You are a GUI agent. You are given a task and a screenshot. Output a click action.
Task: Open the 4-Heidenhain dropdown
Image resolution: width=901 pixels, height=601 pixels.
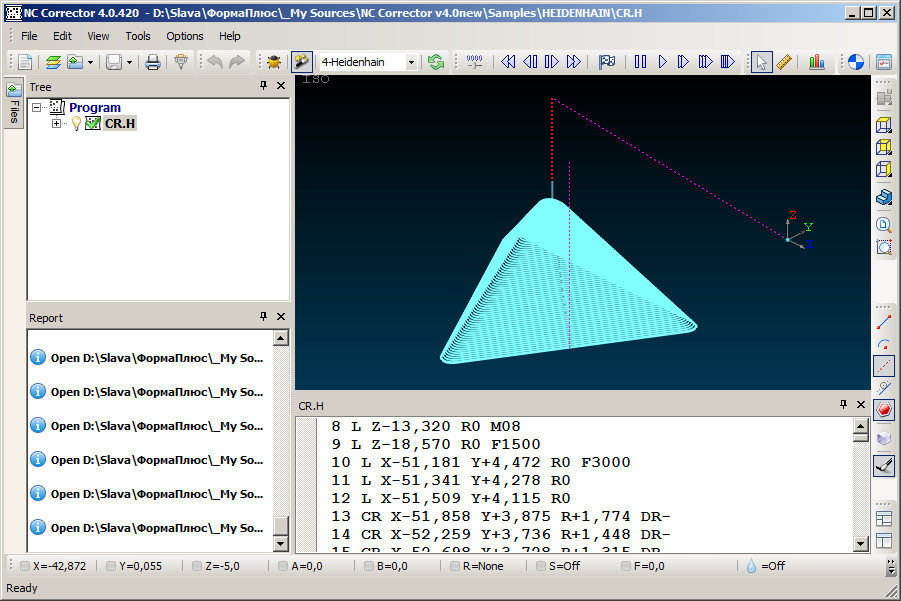coord(411,62)
